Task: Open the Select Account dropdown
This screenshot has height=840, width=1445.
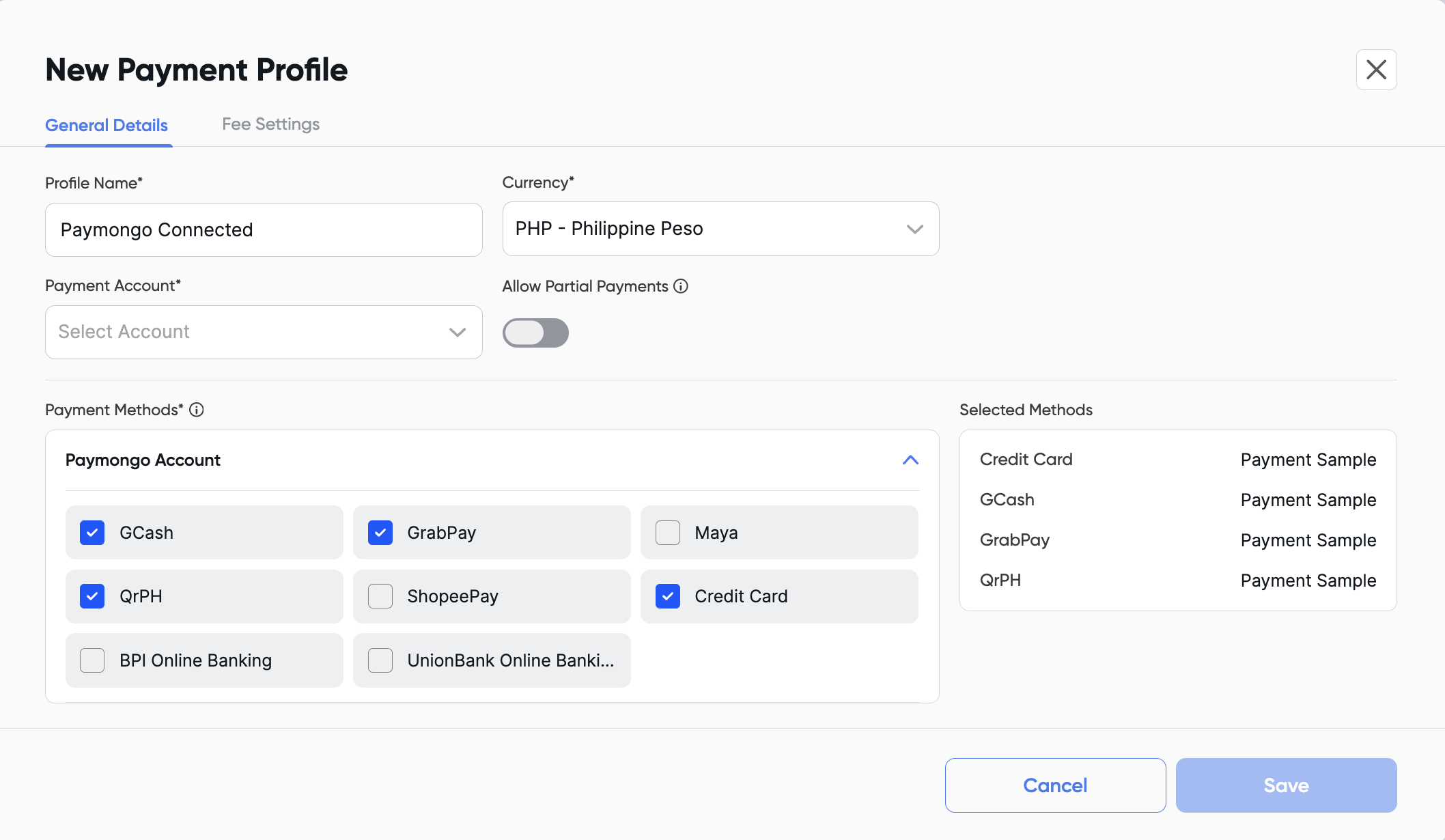Action: click(x=264, y=332)
